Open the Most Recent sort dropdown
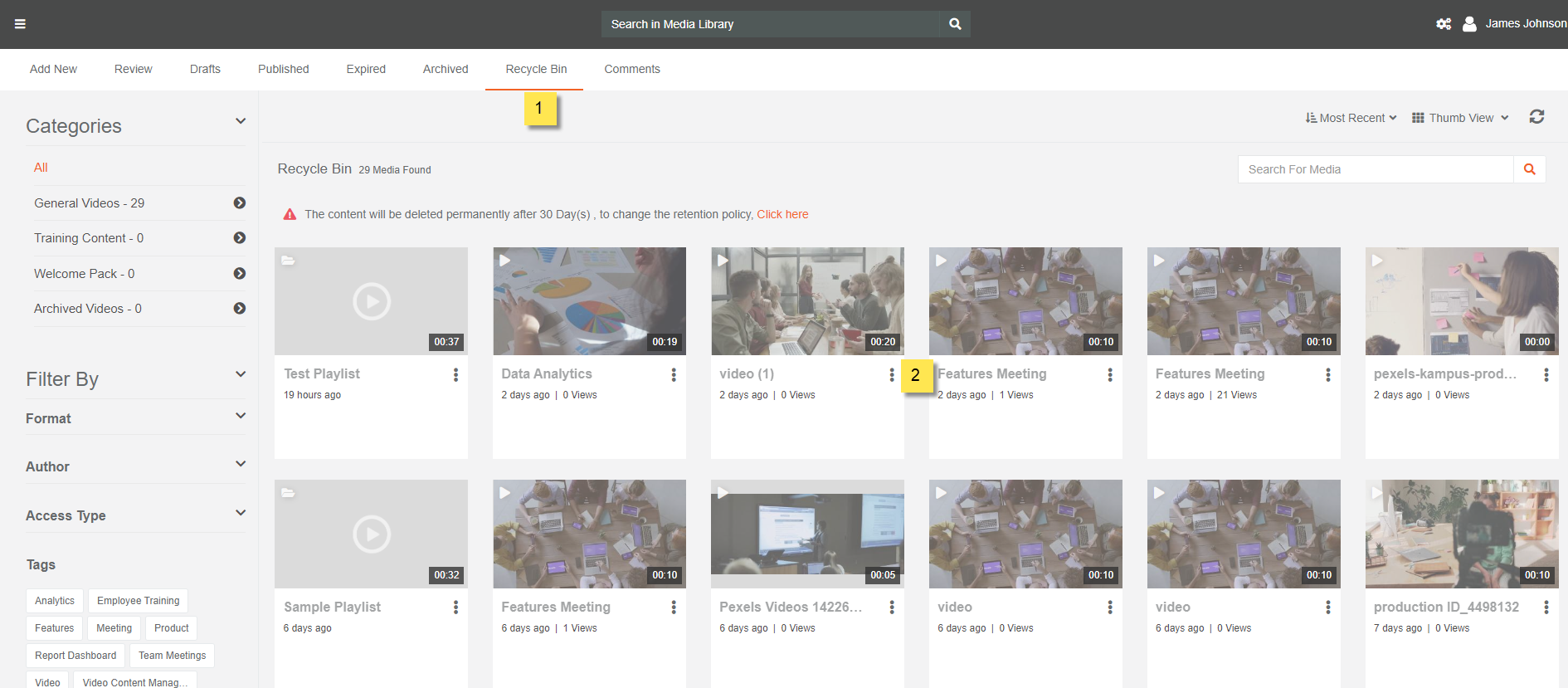Image resolution: width=1568 pixels, height=688 pixels. click(1351, 118)
